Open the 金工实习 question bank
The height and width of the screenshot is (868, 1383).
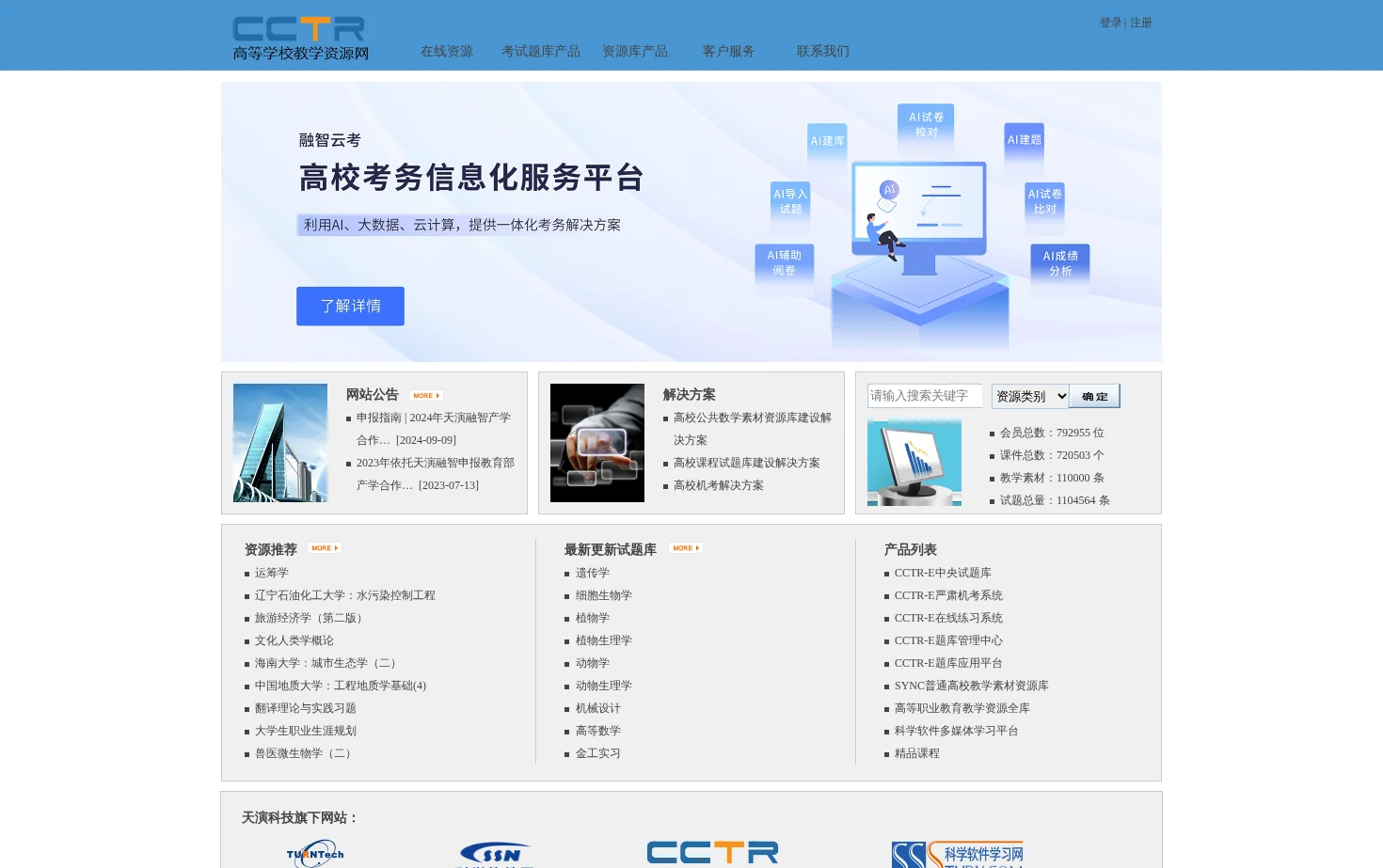(x=598, y=753)
